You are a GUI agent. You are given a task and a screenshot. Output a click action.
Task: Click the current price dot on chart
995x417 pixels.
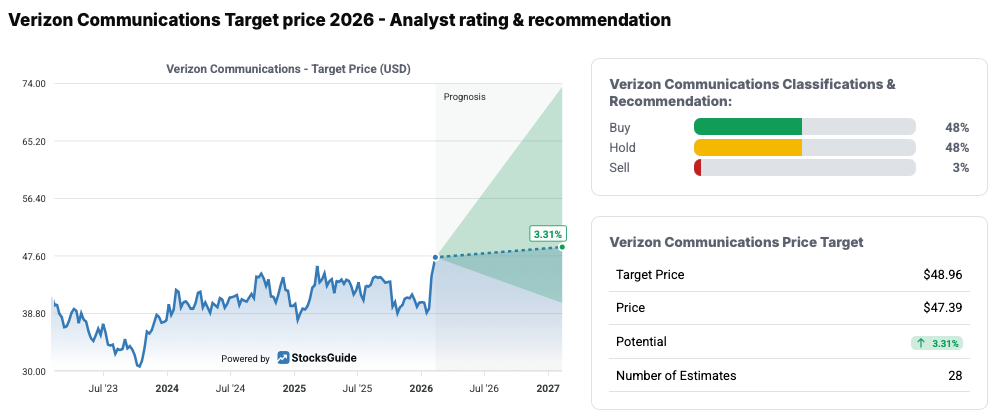[x=436, y=257]
